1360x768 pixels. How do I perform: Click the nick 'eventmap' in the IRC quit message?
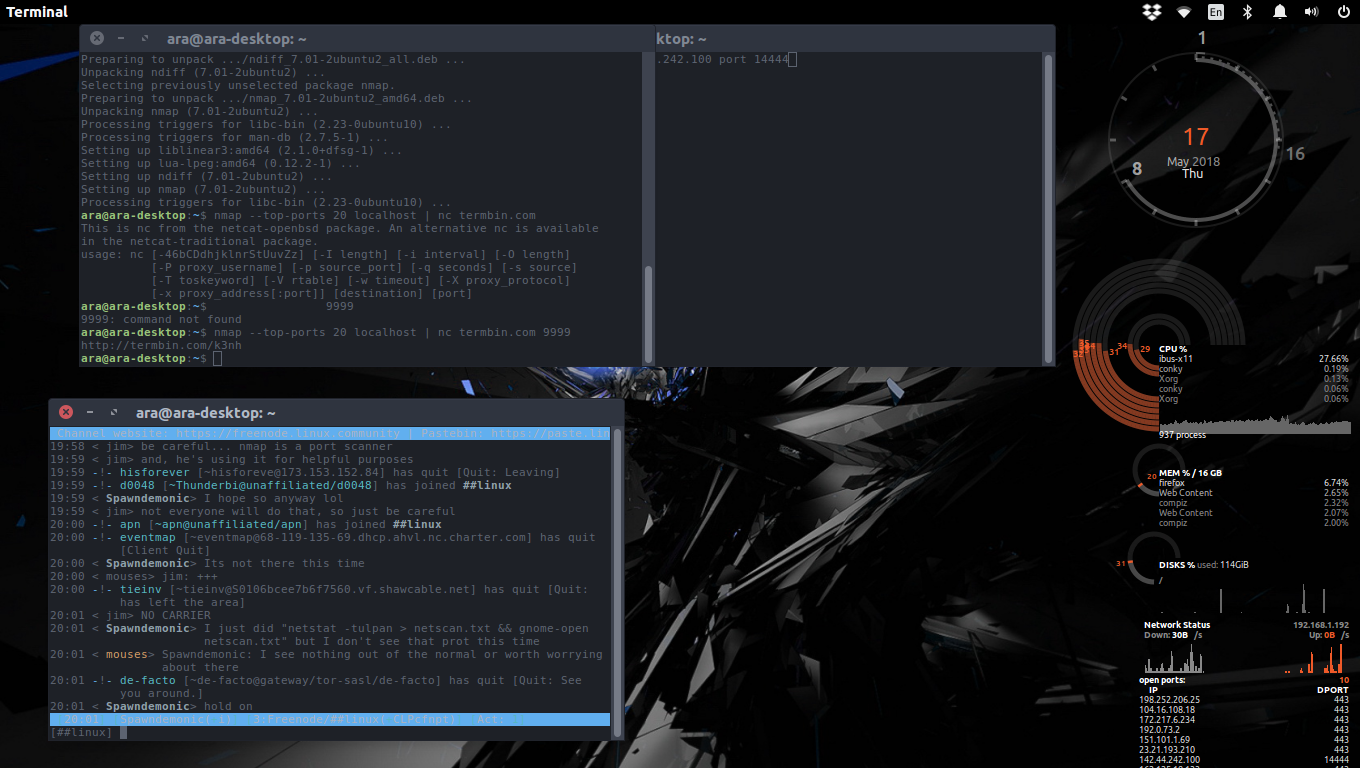coord(147,537)
